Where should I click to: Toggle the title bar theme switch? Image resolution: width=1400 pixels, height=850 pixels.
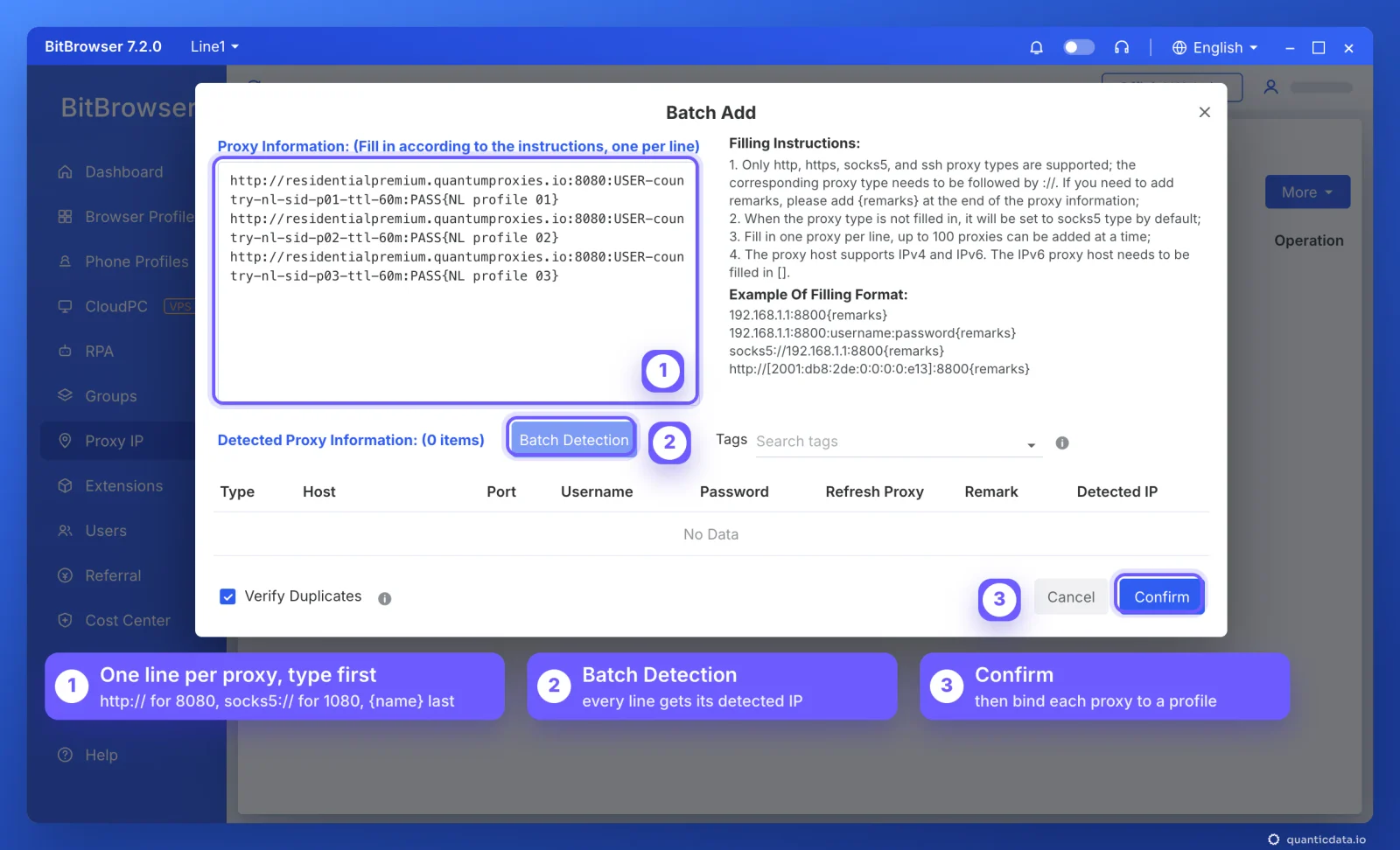(x=1079, y=47)
